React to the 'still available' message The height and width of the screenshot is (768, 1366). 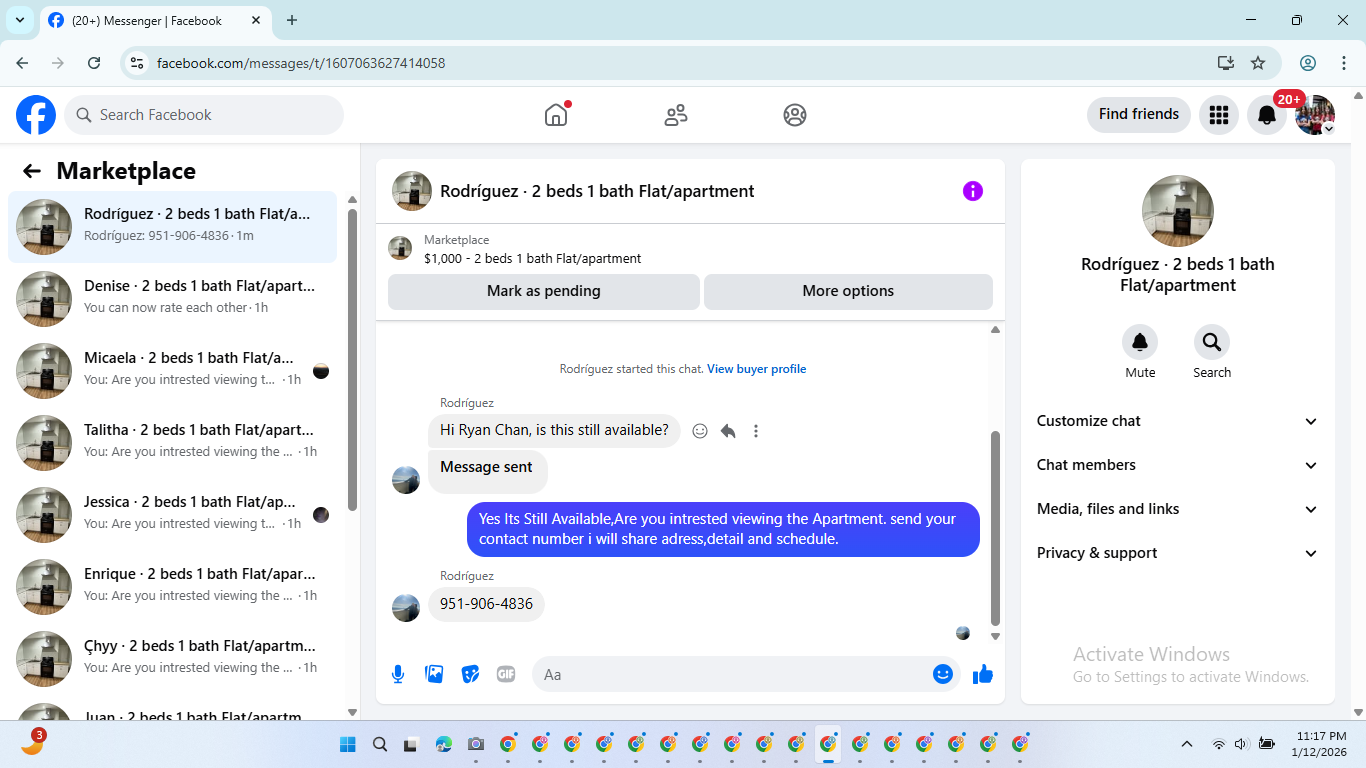pyautogui.click(x=700, y=431)
